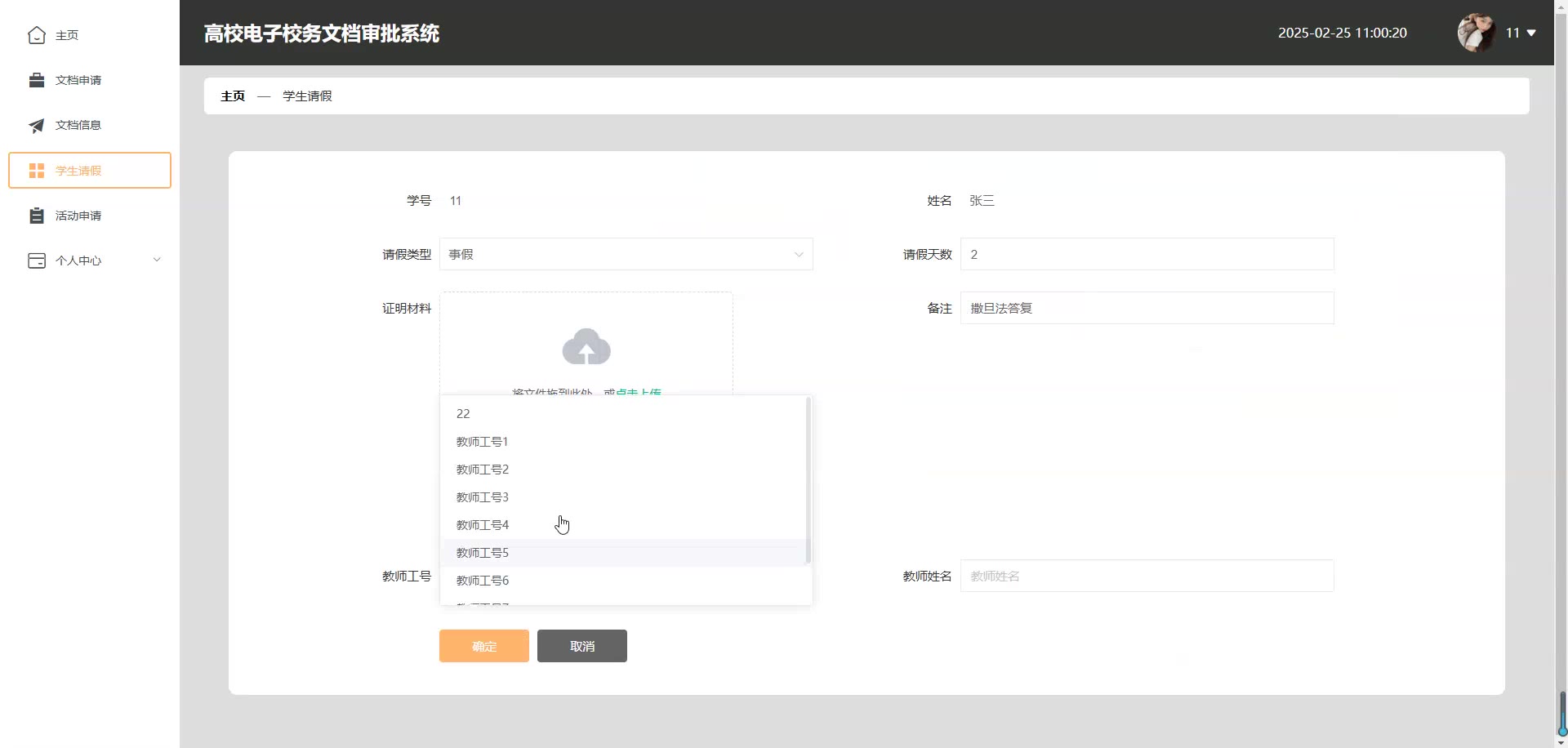Click the name value 张三

982,201
